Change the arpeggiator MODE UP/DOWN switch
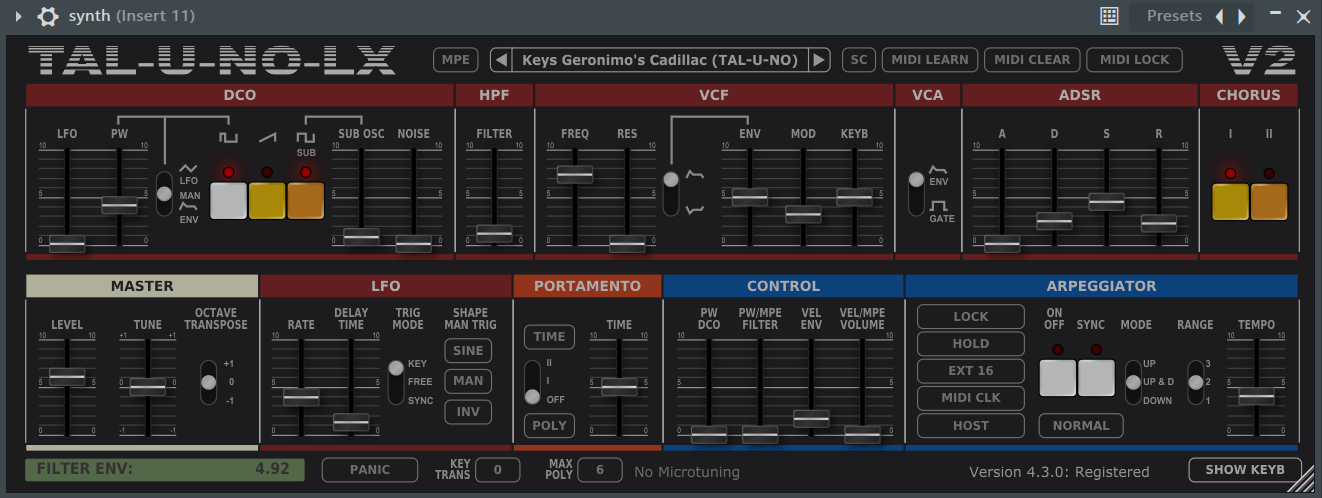1322x498 pixels. click(x=1133, y=382)
